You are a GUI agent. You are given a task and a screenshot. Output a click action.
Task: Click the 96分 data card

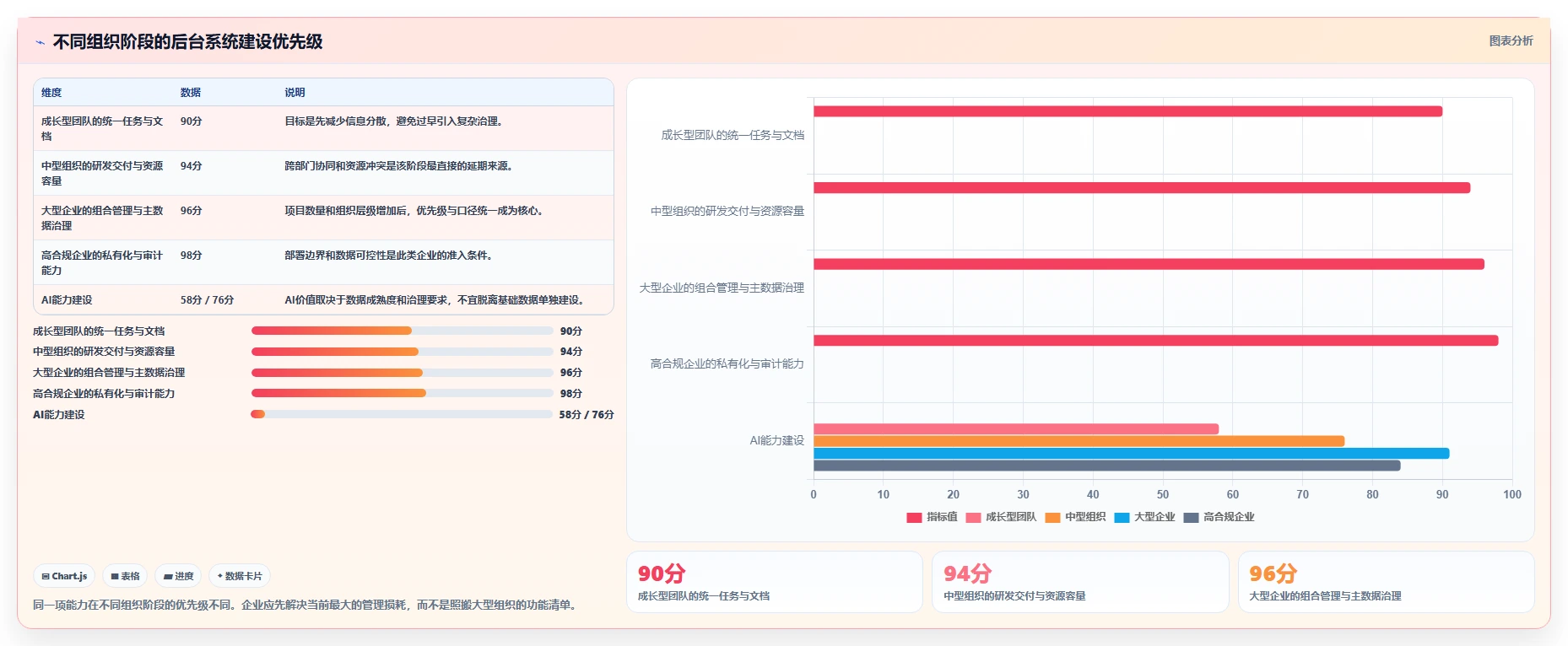[1386, 582]
